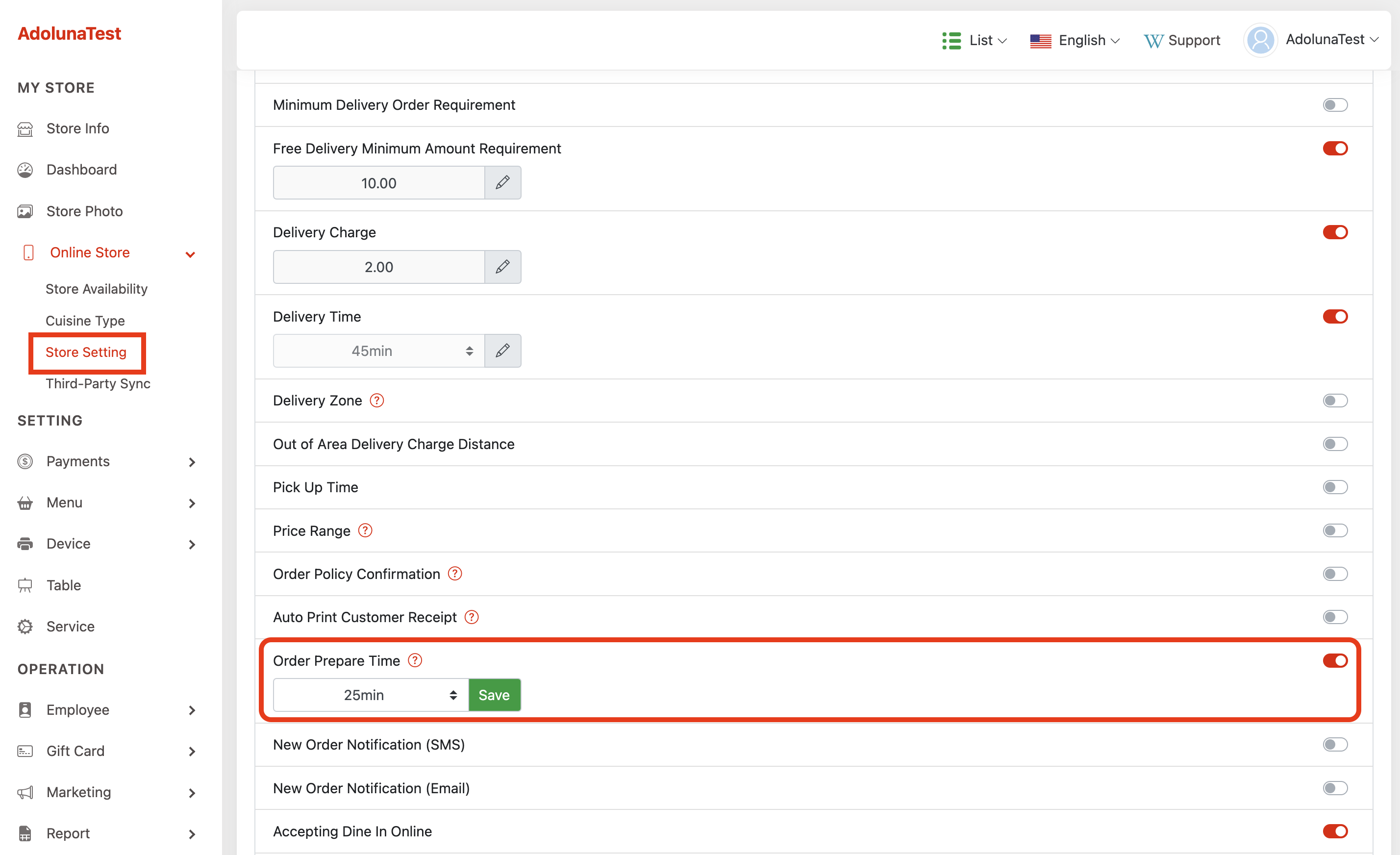Click the Store Photo sidebar icon
1400x855 pixels.
[25, 211]
